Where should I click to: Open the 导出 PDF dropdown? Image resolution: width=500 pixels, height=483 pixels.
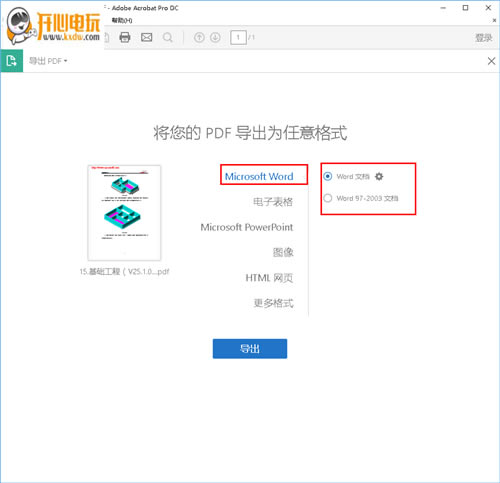pos(48,61)
